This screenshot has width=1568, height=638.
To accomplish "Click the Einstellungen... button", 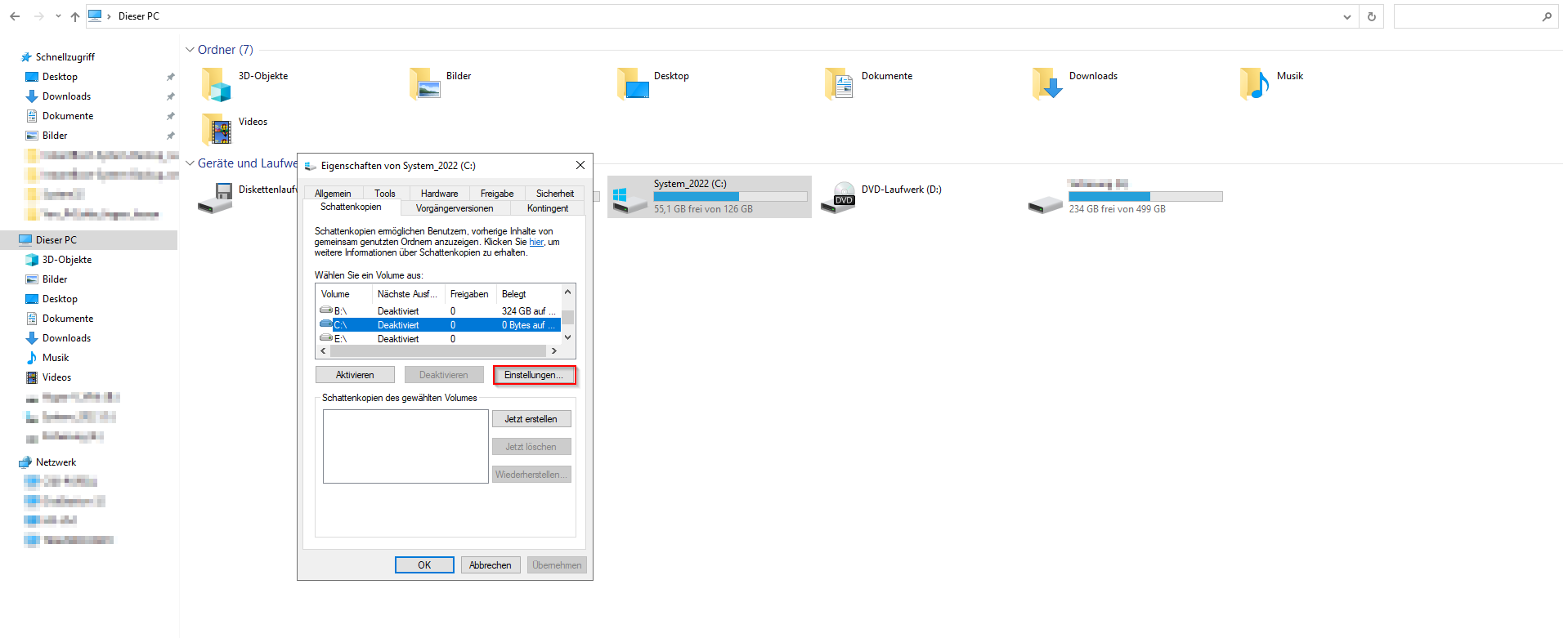I will (x=534, y=375).
